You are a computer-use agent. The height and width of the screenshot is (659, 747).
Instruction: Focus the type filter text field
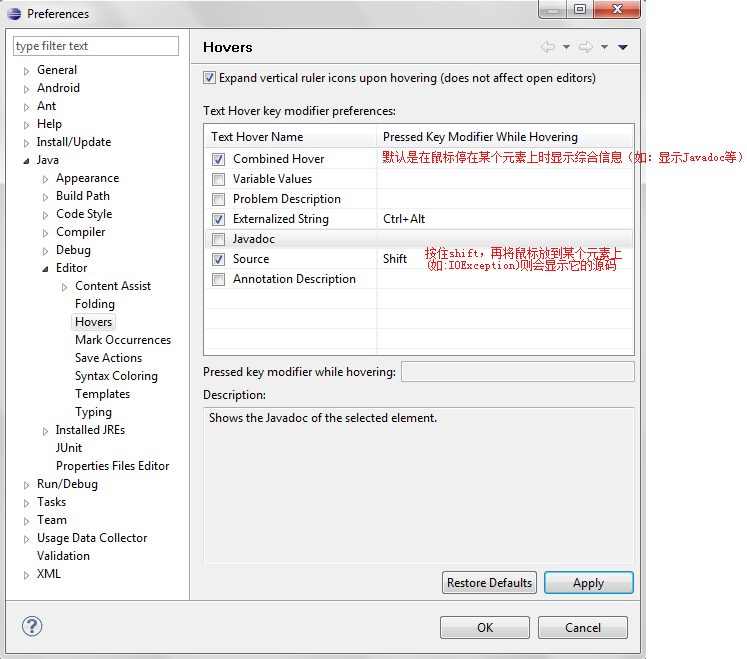[x=96, y=46]
